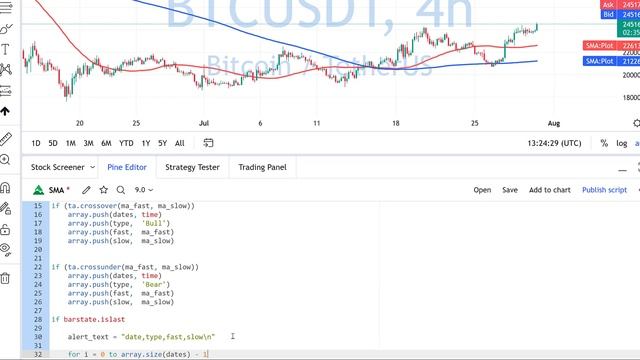
Task: Select the zoom in tool
Action: (5, 160)
